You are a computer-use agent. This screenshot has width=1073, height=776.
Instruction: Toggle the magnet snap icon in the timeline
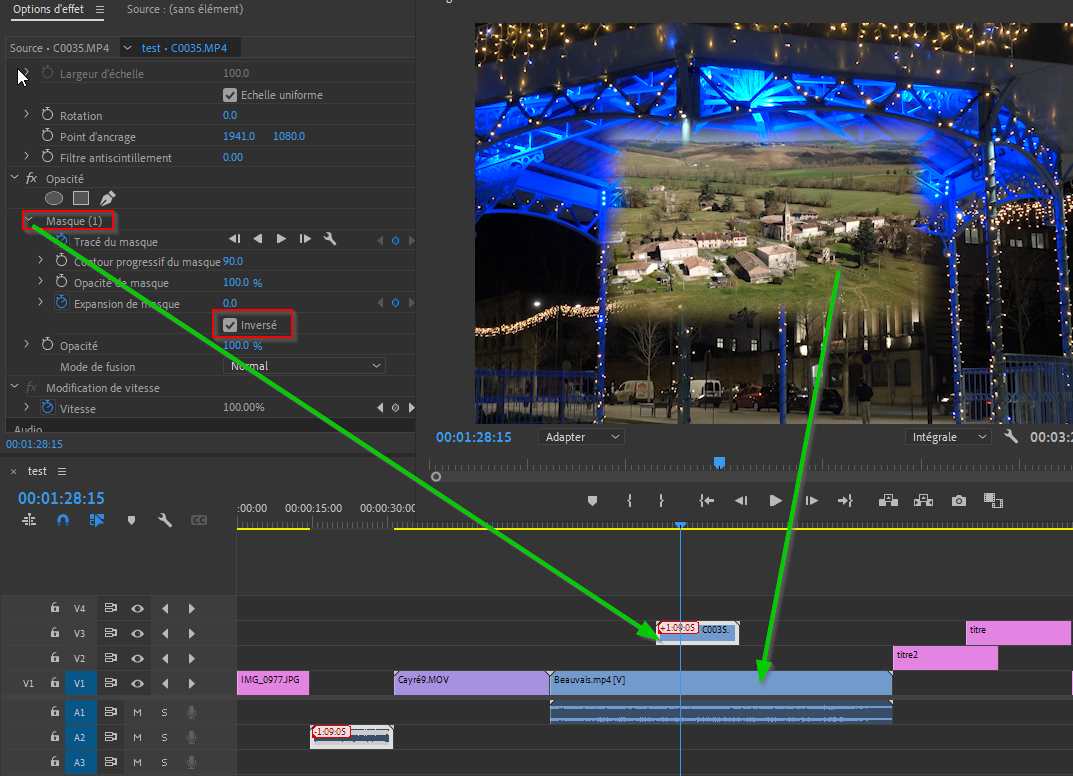click(x=62, y=520)
